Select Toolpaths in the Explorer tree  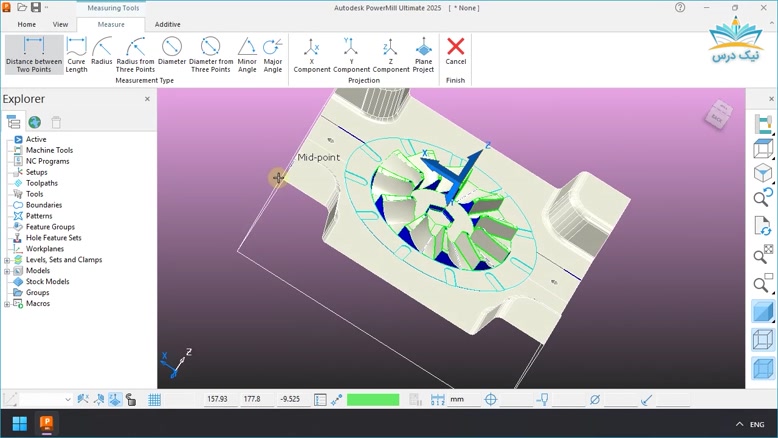[x=41, y=183]
